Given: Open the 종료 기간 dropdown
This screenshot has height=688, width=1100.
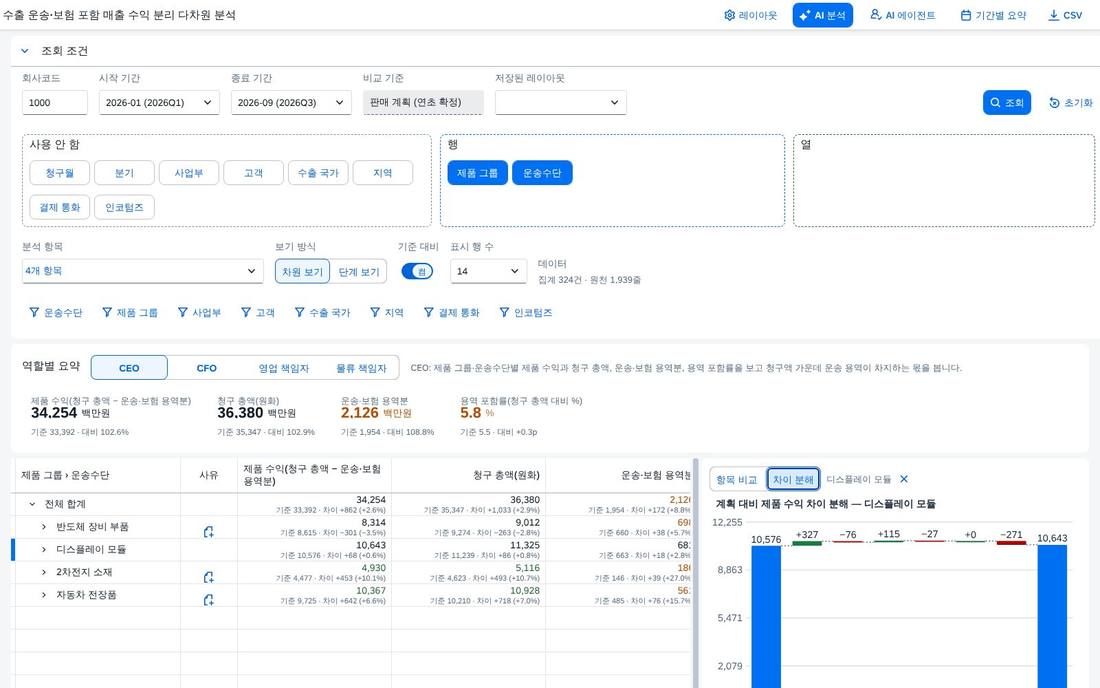Looking at the screenshot, I should [291, 102].
